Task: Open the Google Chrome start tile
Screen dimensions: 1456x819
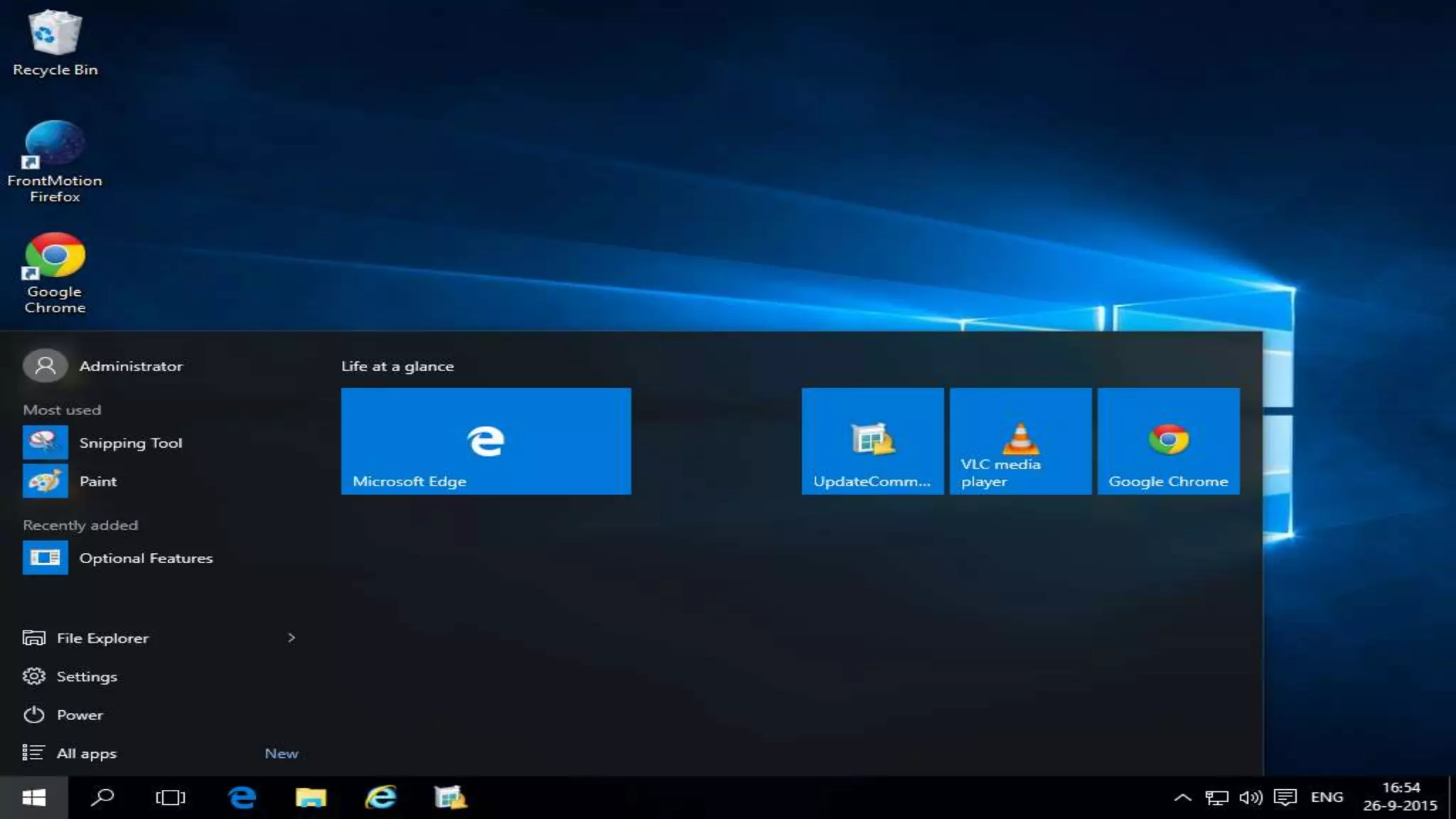Action: coord(1168,441)
